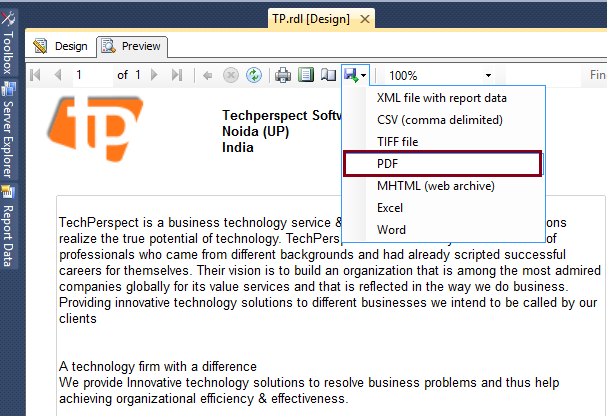607x416 pixels.
Task: Switch to the Design tab
Action: tap(61, 46)
